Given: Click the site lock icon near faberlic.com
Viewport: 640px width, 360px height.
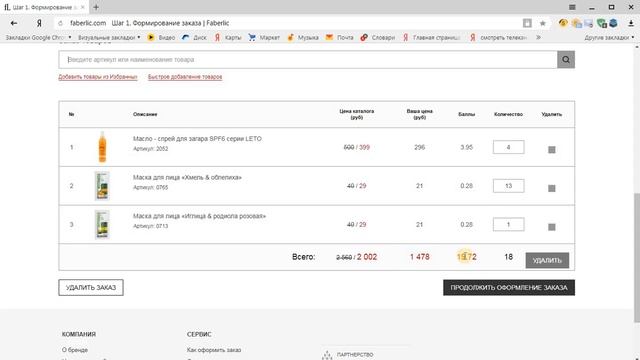Looking at the screenshot, I should click(x=60, y=23).
